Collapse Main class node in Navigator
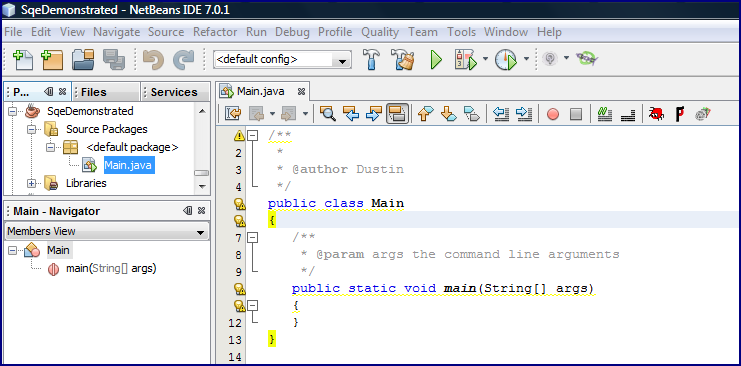741x366 pixels. click(13, 251)
